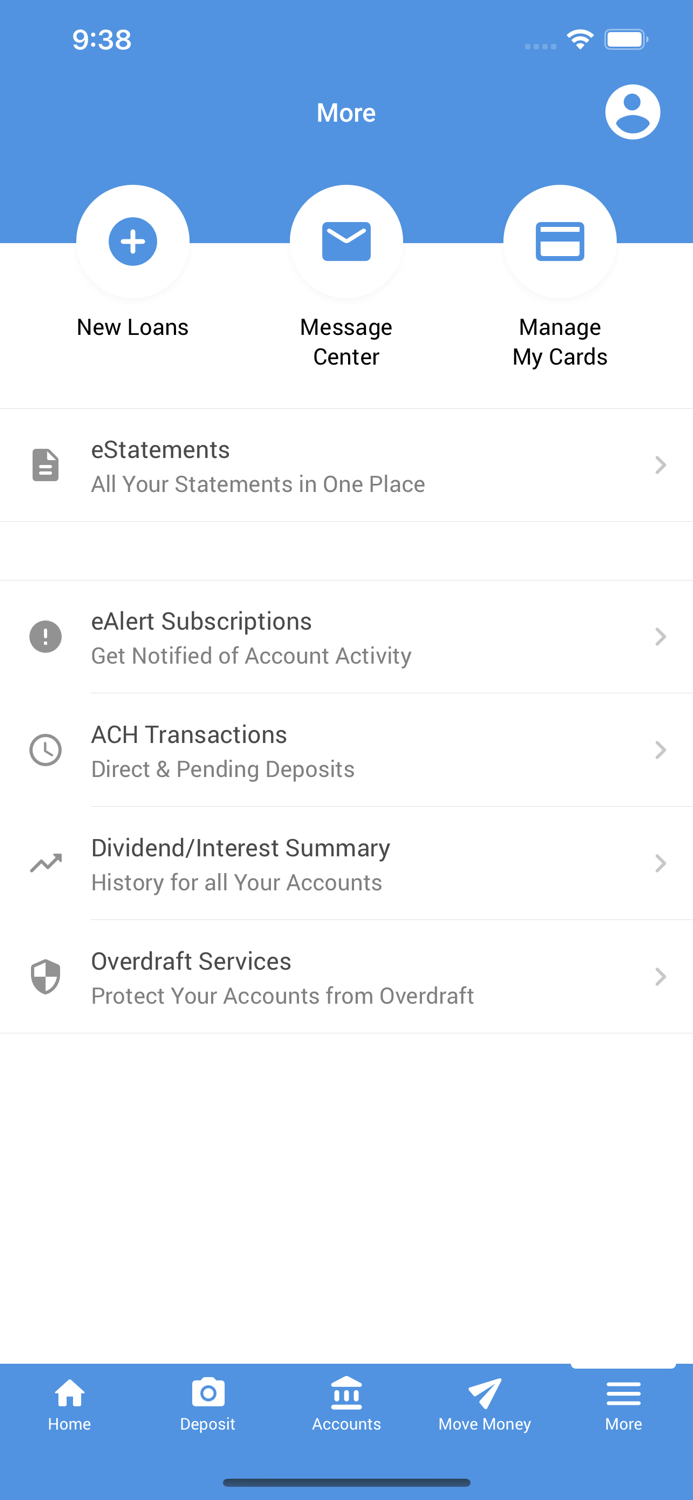
Task: Switch to the Deposit tab
Action: [208, 1405]
